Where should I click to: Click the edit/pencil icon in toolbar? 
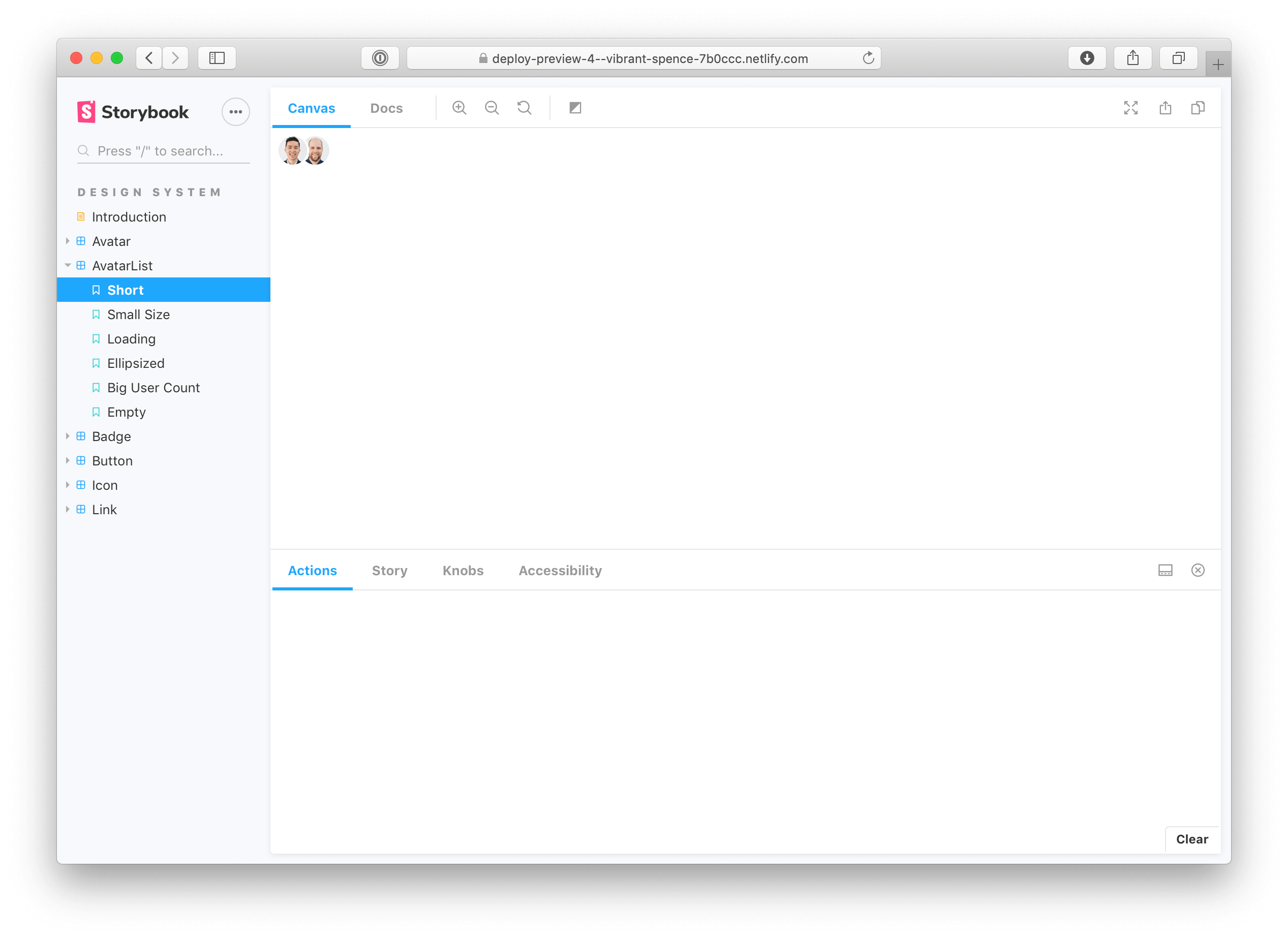[575, 108]
